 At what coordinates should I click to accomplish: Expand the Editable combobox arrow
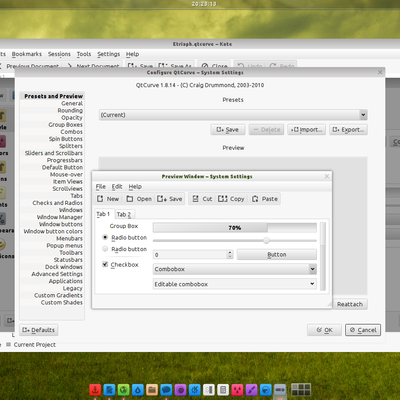coord(312,284)
